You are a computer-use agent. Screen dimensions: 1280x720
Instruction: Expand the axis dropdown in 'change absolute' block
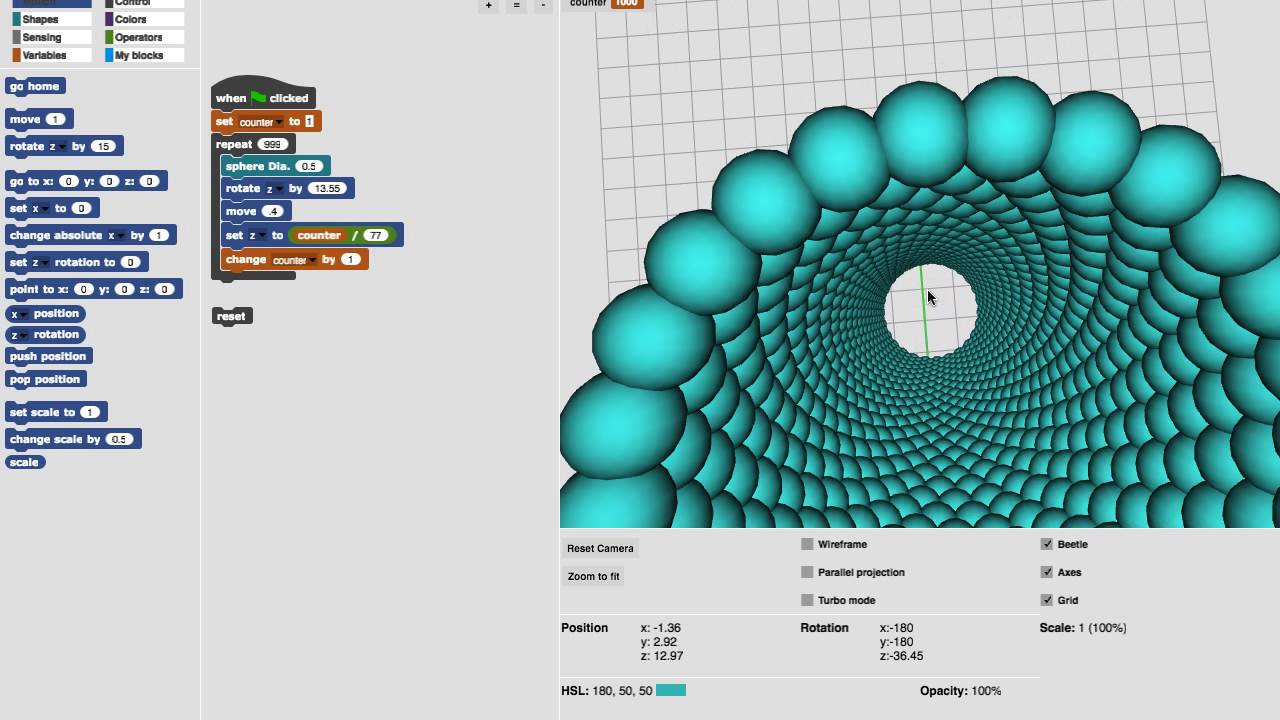pyautogui.click(x=122, y=236)
